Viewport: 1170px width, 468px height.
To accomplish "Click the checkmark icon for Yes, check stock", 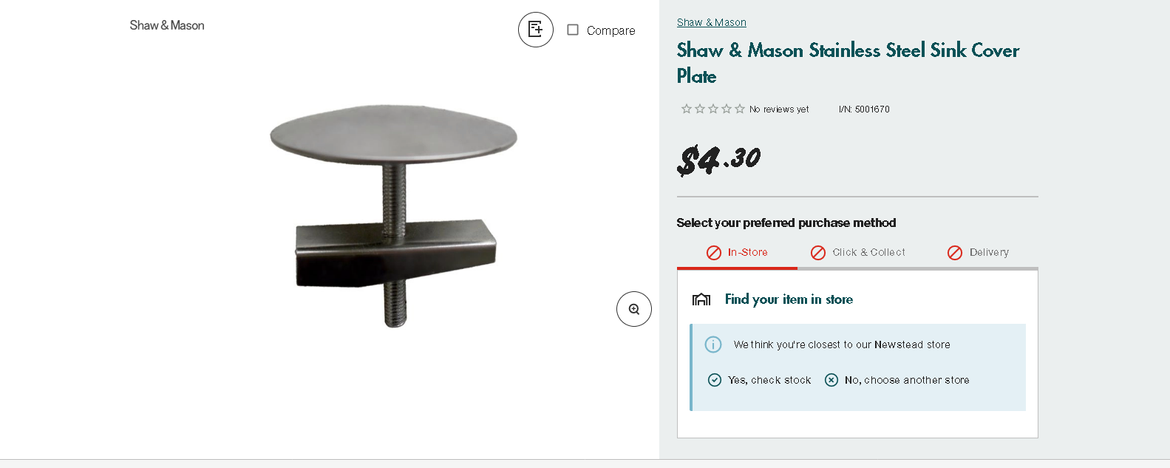I will pyautogui.click(x=715, y=380).
